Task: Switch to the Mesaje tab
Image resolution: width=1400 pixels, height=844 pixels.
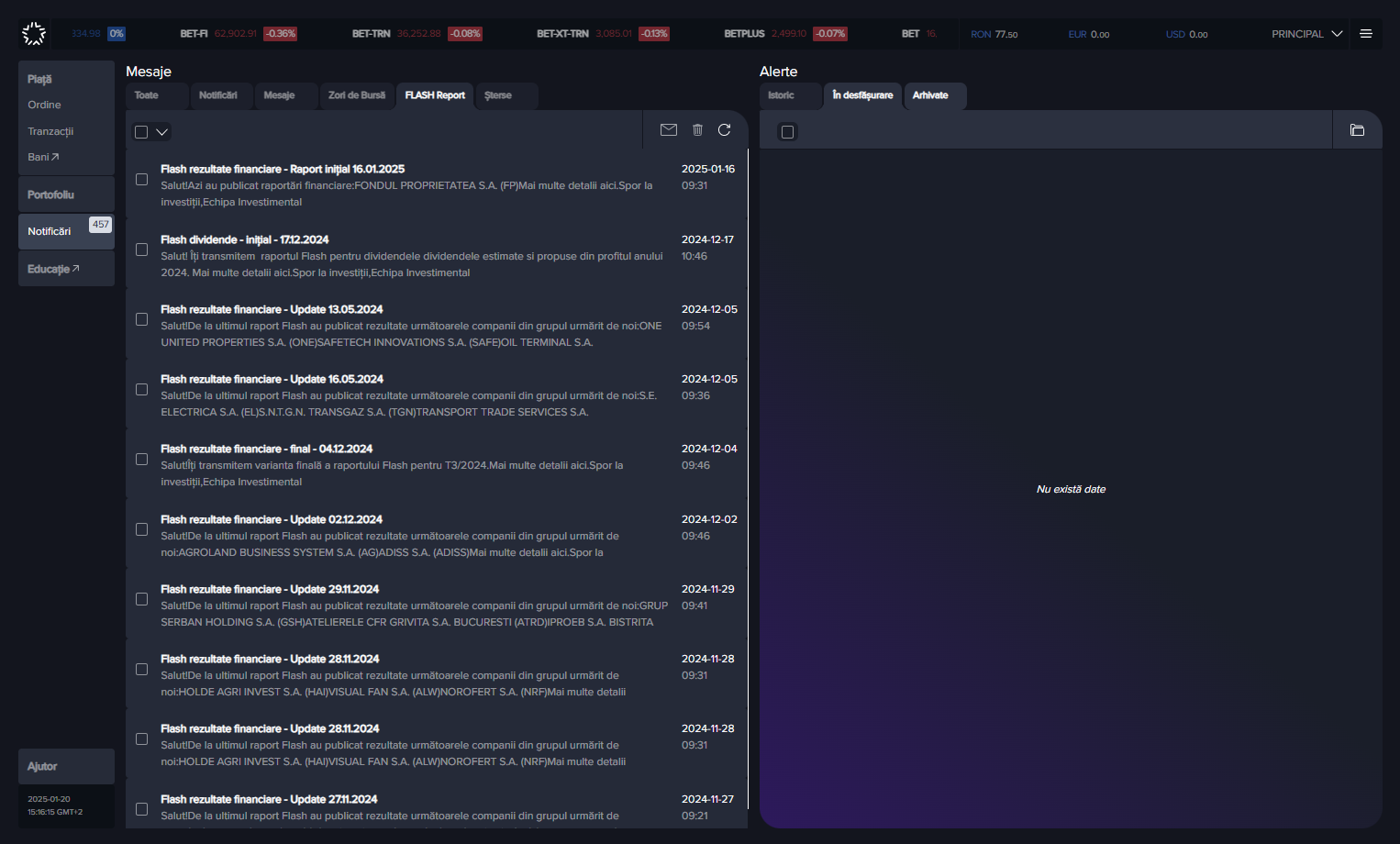Action: coord(285,95)
